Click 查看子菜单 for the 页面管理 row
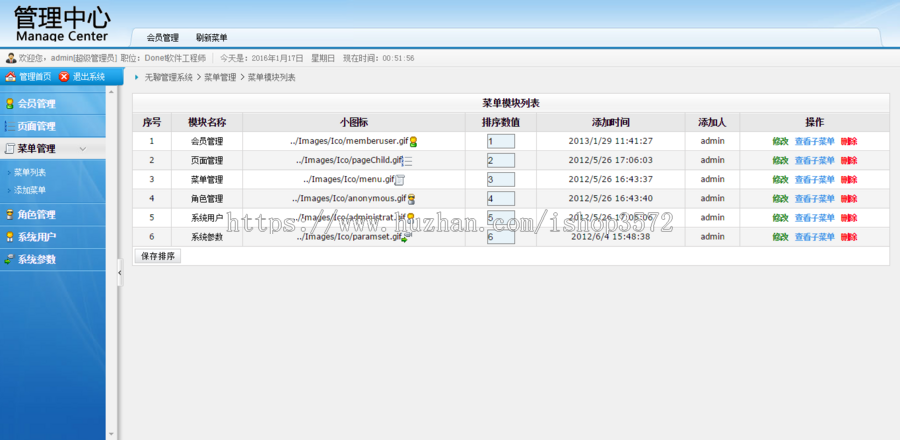The width and height of the screenshot is (900, 440). pyautogui.click(x=814, y=160)
